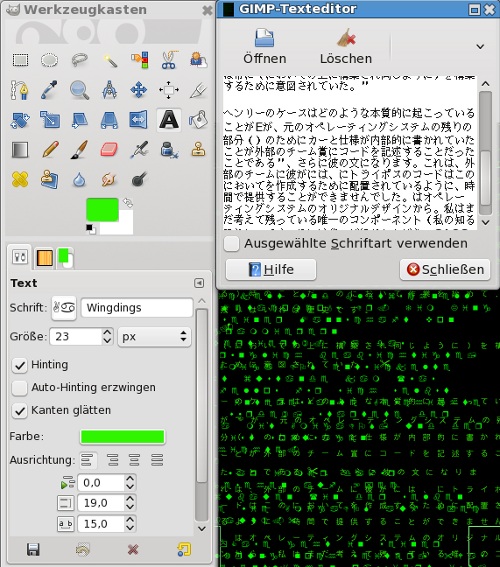Open the green Farbe text color swatch
500x567 pixels.
click(x=123, y=436)
